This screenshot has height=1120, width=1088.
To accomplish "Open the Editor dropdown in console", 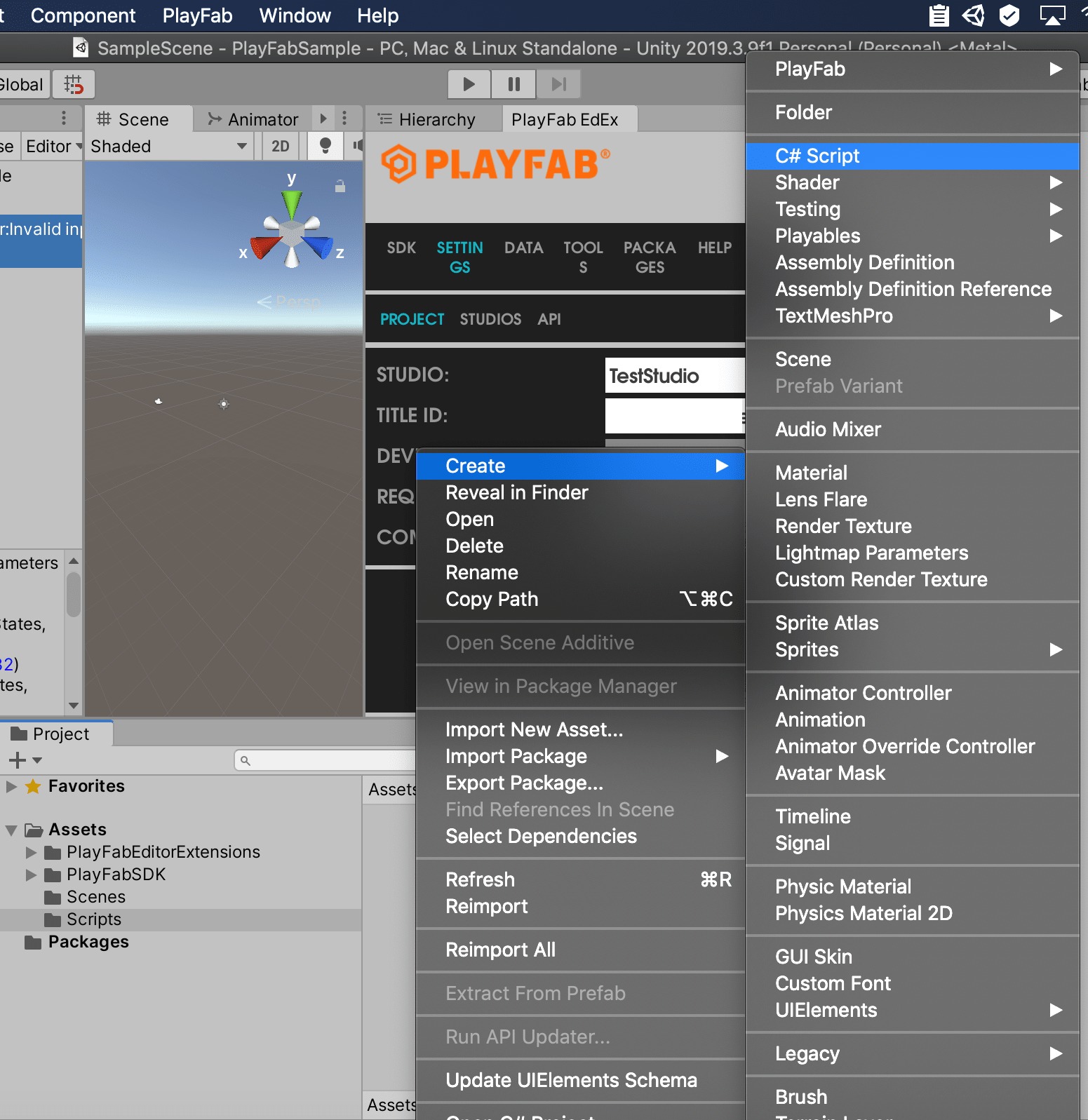I will (x=53, y=146).
